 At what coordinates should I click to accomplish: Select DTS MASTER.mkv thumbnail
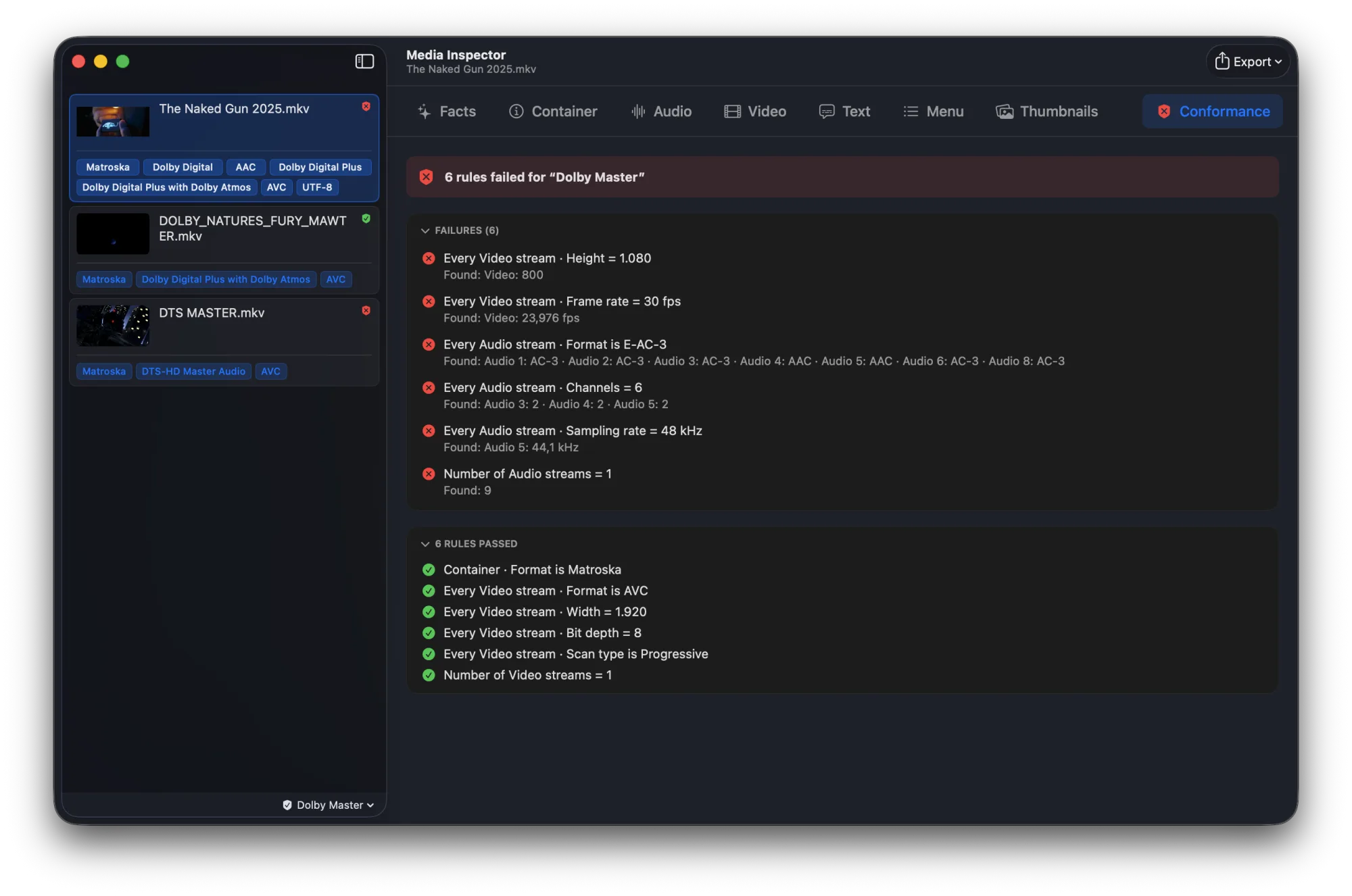[113, 326]
